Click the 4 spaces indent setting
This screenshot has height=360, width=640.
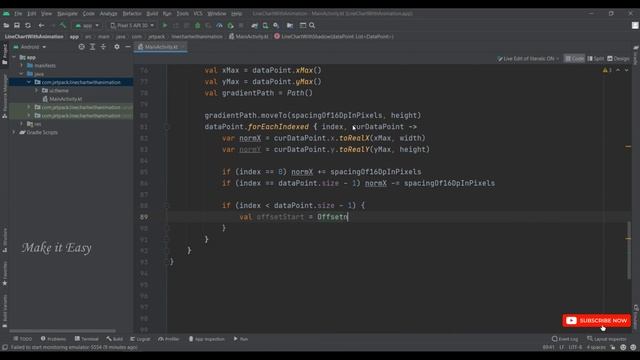click(596, 347)
